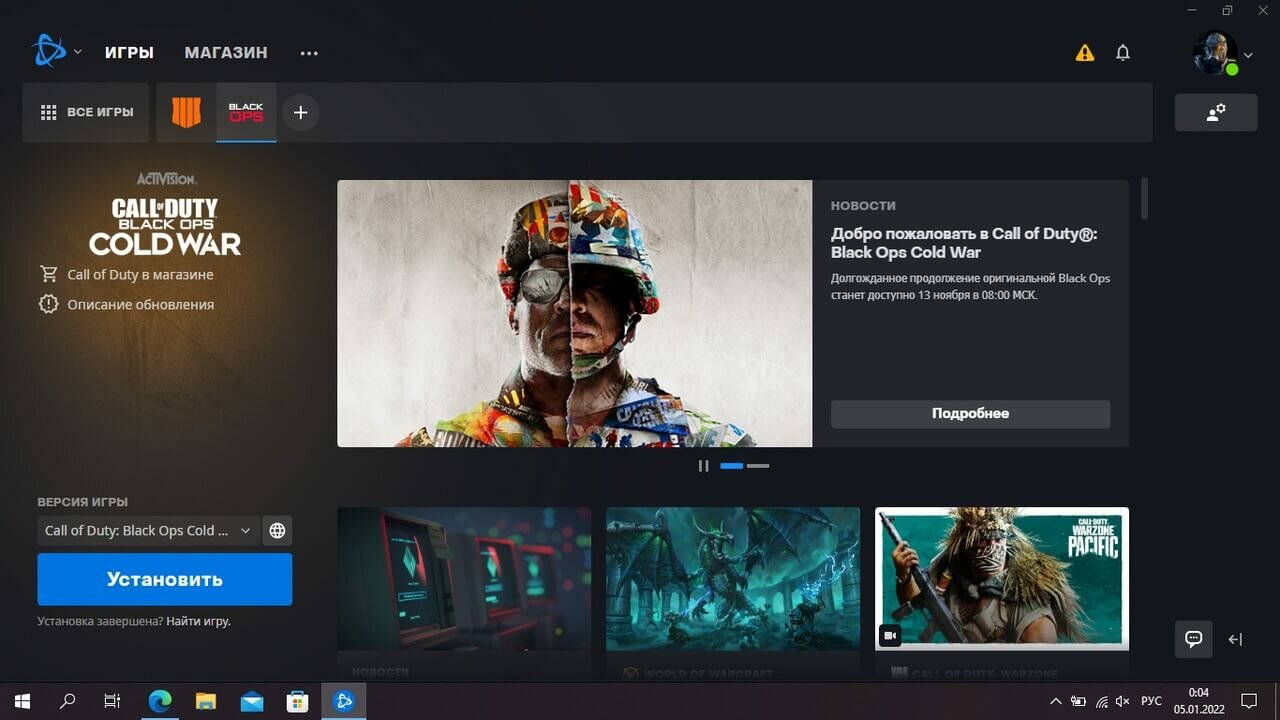This screenshot has height=720, width=1280.
Task: Switch the РУС input language
Action: (x=1152, y=702)
